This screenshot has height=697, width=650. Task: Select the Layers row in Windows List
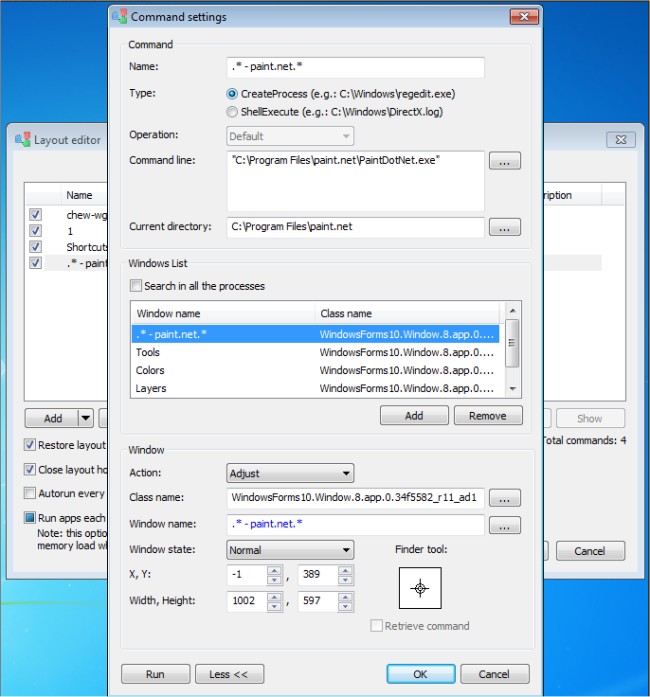(x=315, y=388)
